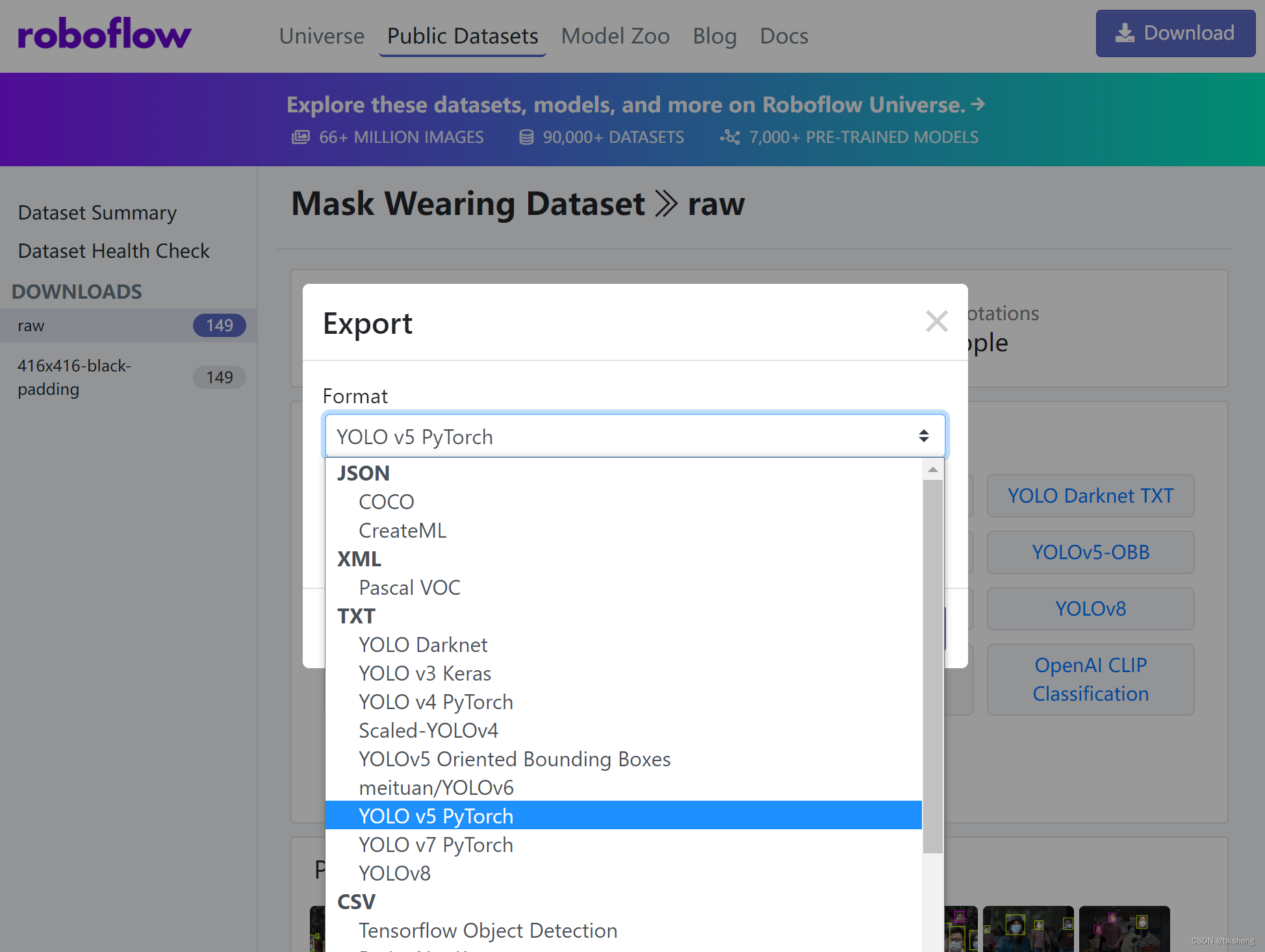Click the images icon beside 66+ Million Images
Viewport: 1265px width, 952px height.
pyautogui.click(x=300, y=137)
